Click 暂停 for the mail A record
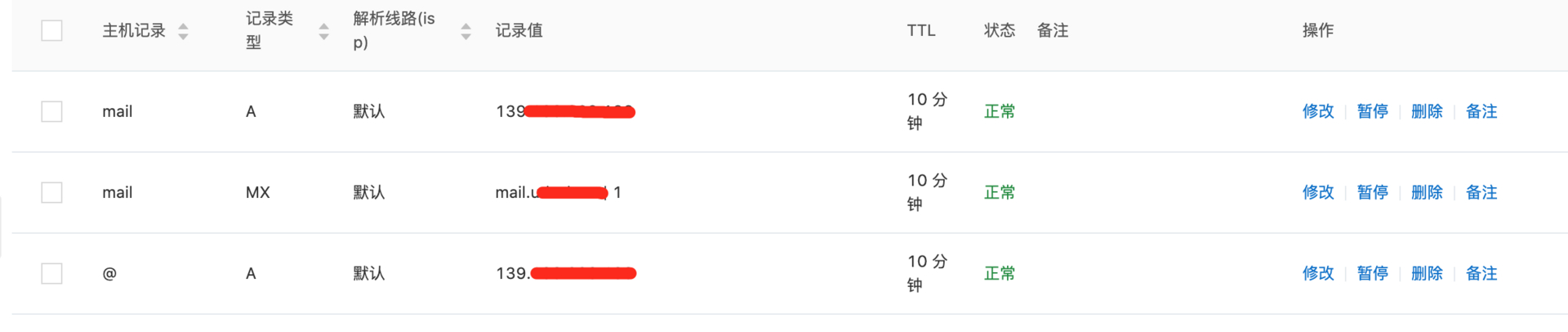This screenshot has width=1568, height=332. click(x=1372, y=111)
